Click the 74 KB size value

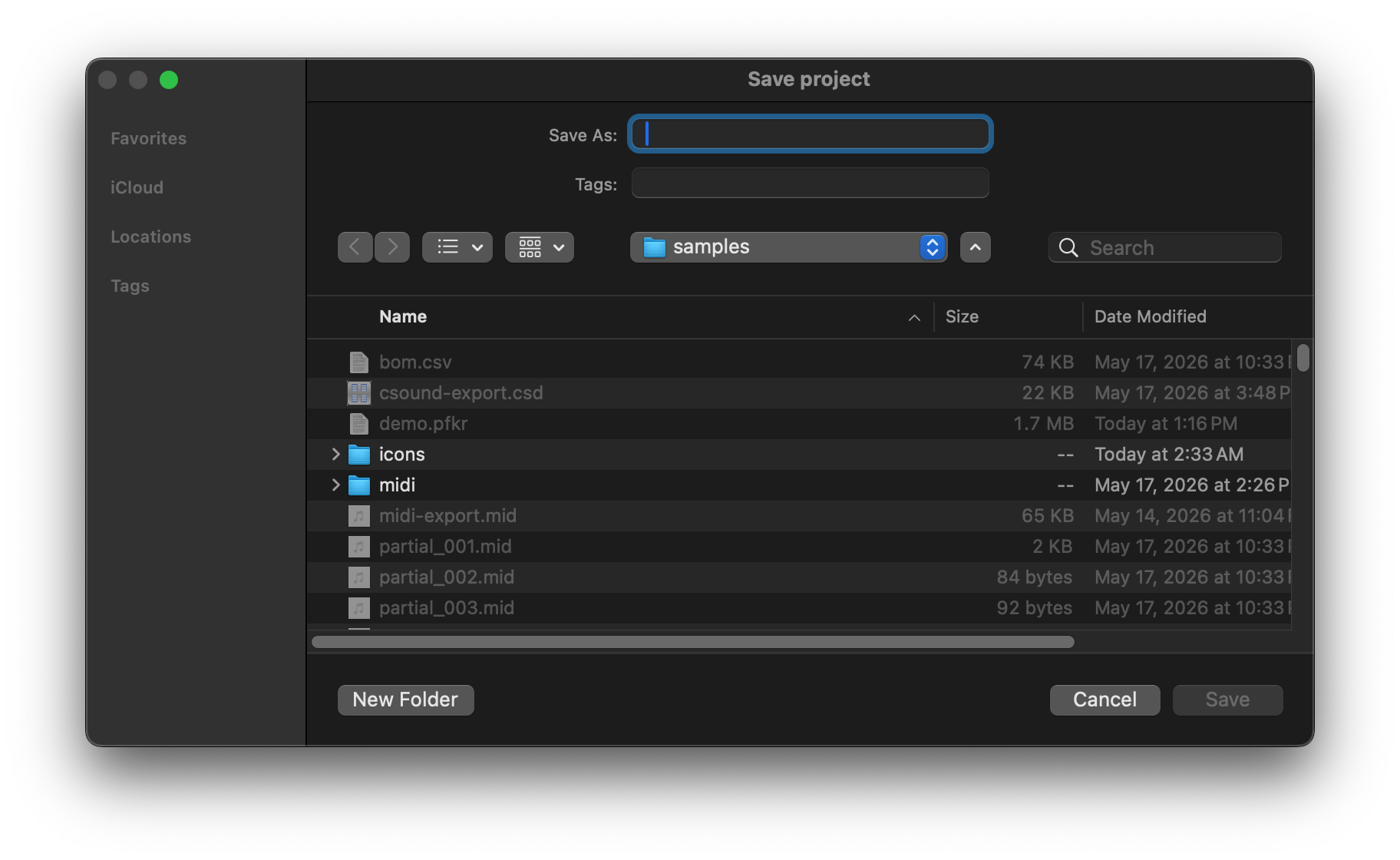tap(1047, 362)
